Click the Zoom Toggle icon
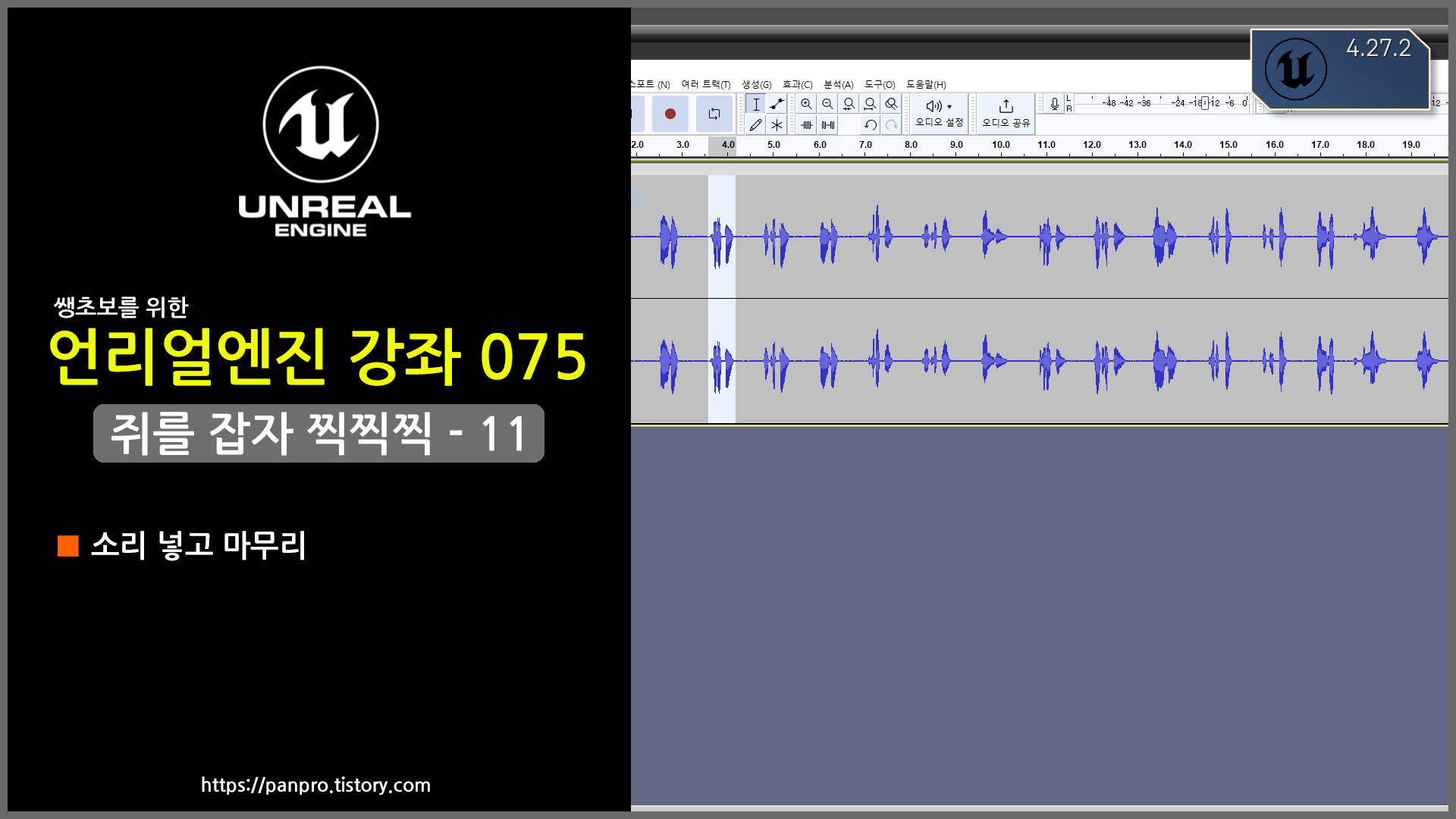This screenshot has height=819, width=1456. tap(891, 104)
